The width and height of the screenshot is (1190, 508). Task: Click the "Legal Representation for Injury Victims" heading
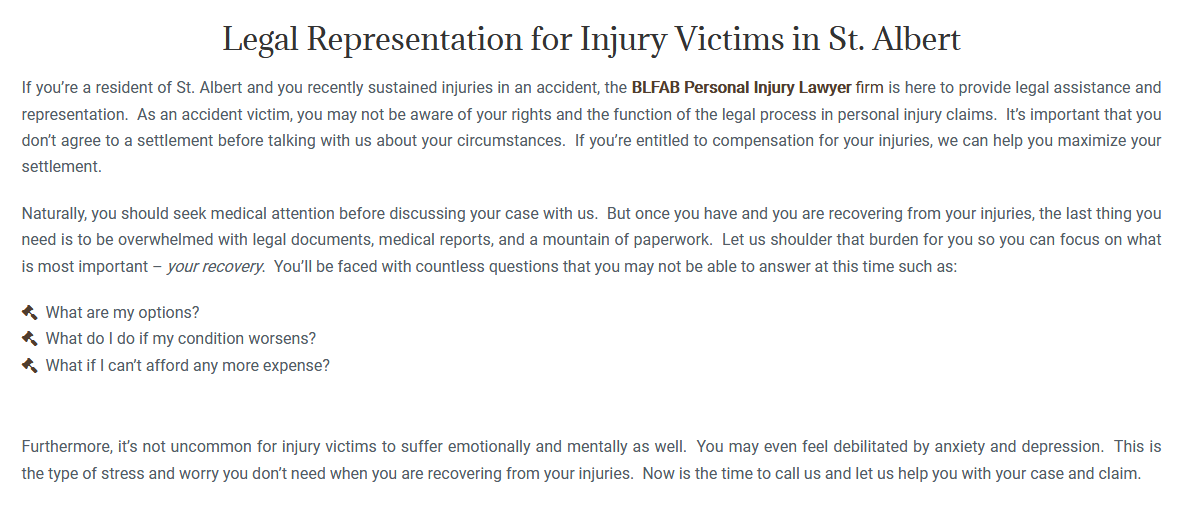point(591,40)
